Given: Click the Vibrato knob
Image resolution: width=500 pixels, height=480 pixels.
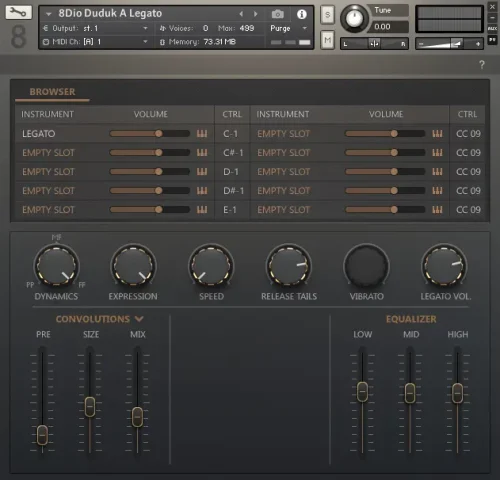Looking at the screenshot, I should (367, 266).
